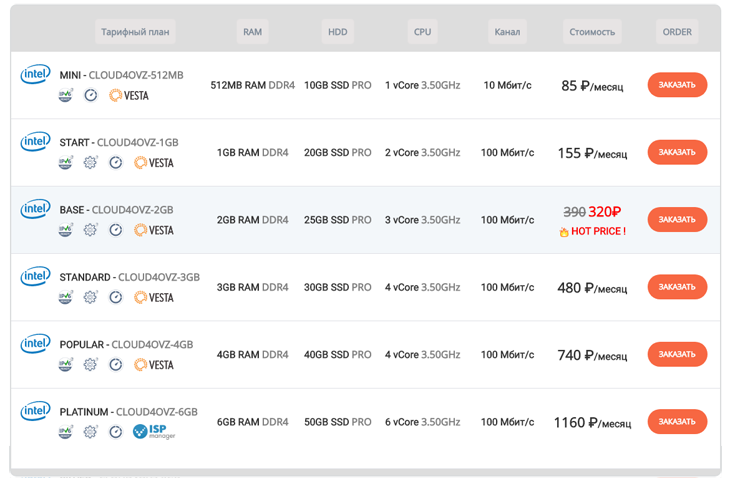The image size is (730, 479).
Task: Click '3GB RAM DDR4' cell
Action: (253, 287)
